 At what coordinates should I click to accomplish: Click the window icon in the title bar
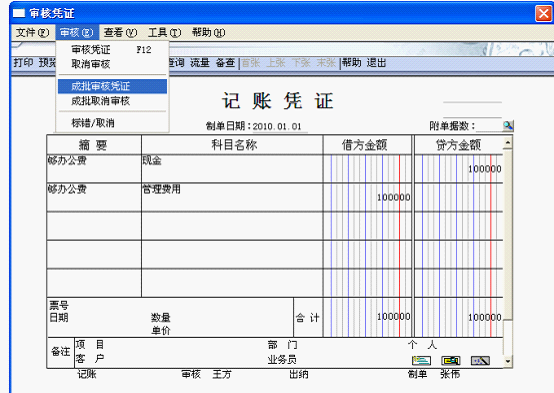click(x=19, y=13)
